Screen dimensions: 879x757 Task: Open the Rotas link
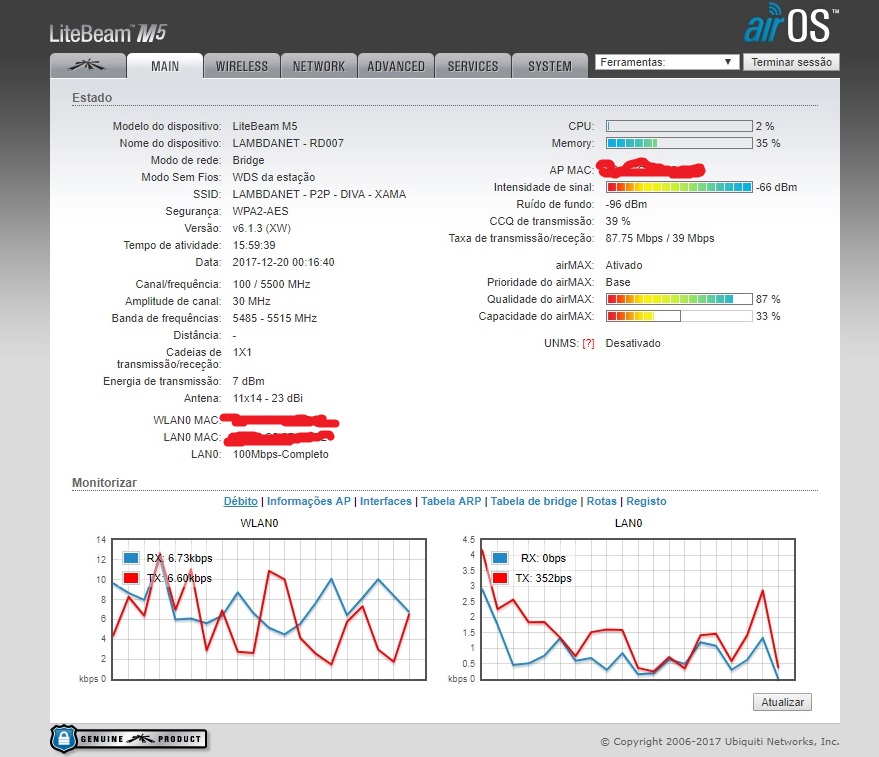(602, 501)
